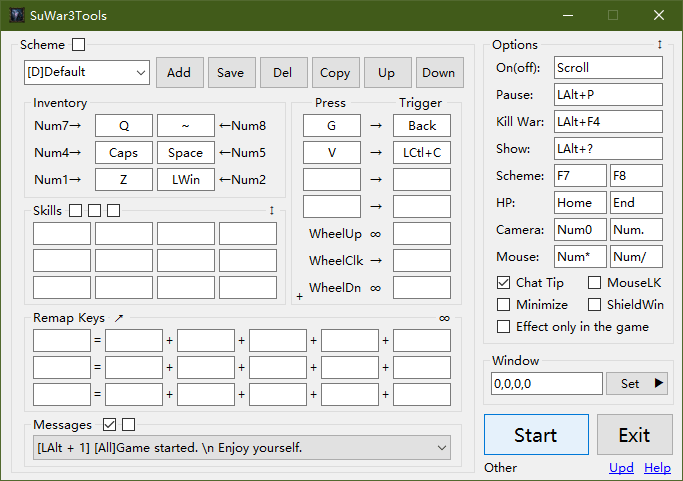Click the Add scheme button
683x481 pixels.
click(179, 72)
